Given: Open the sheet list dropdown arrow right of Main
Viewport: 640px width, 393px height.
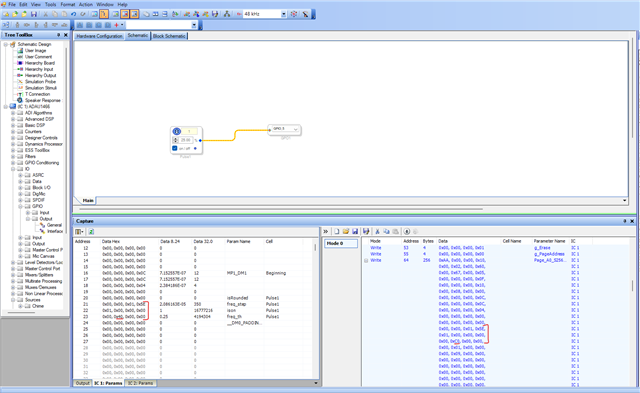Looking at the screenshot, I should [624, 200].
